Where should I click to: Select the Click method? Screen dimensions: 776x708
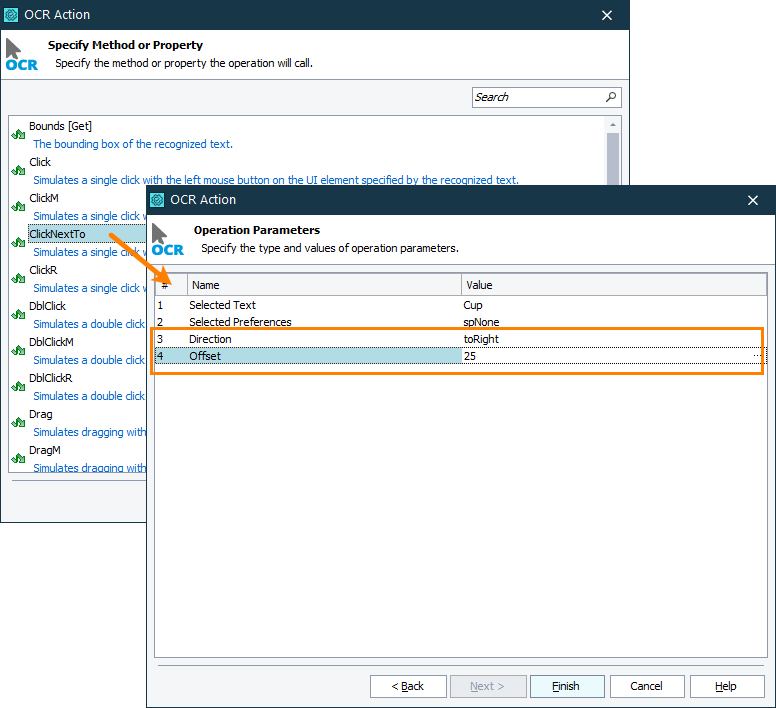pyautogui.click(x=40, y=162)
